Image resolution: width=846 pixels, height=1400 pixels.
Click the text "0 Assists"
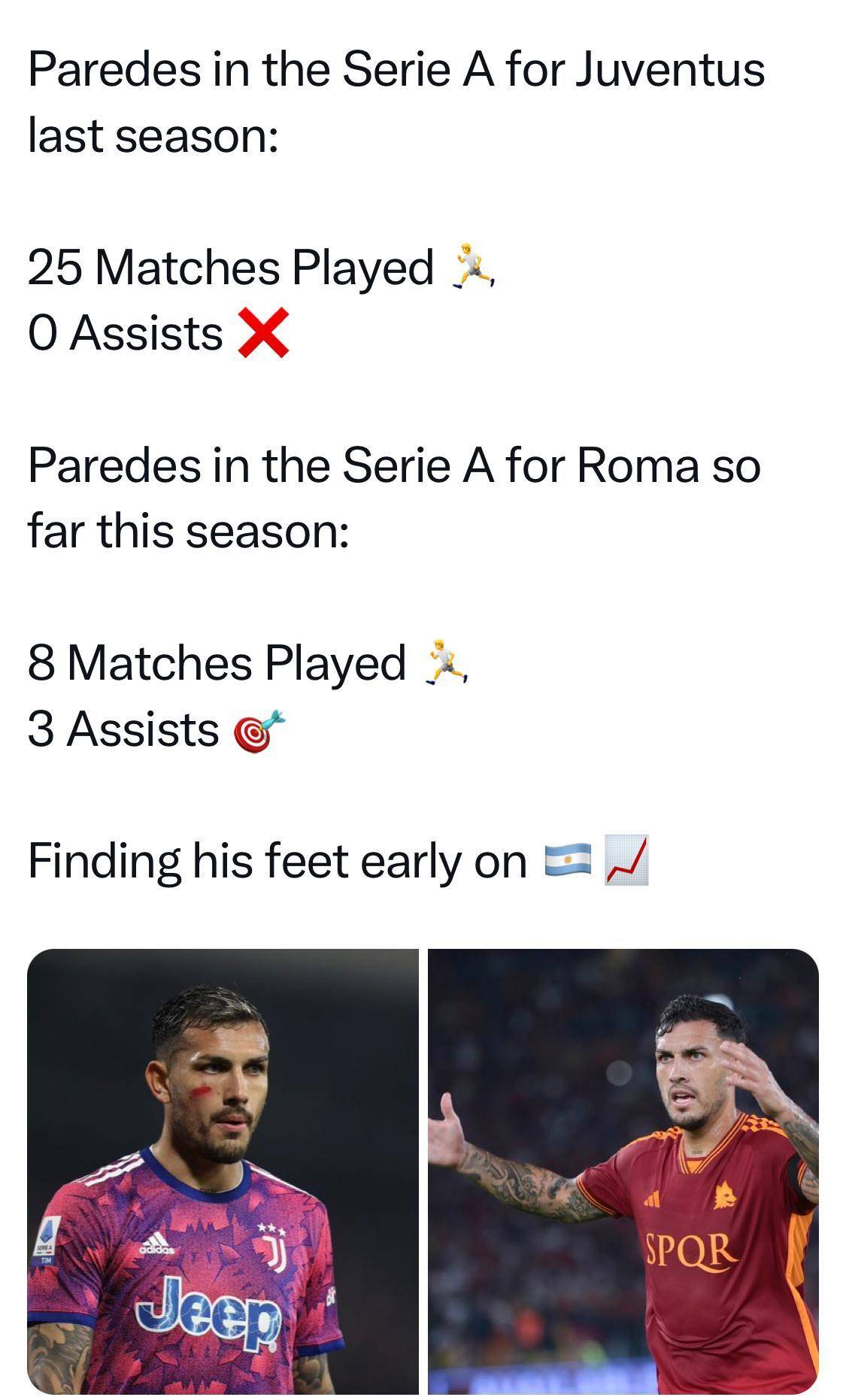pyautogui.click(x=126, y=332)
